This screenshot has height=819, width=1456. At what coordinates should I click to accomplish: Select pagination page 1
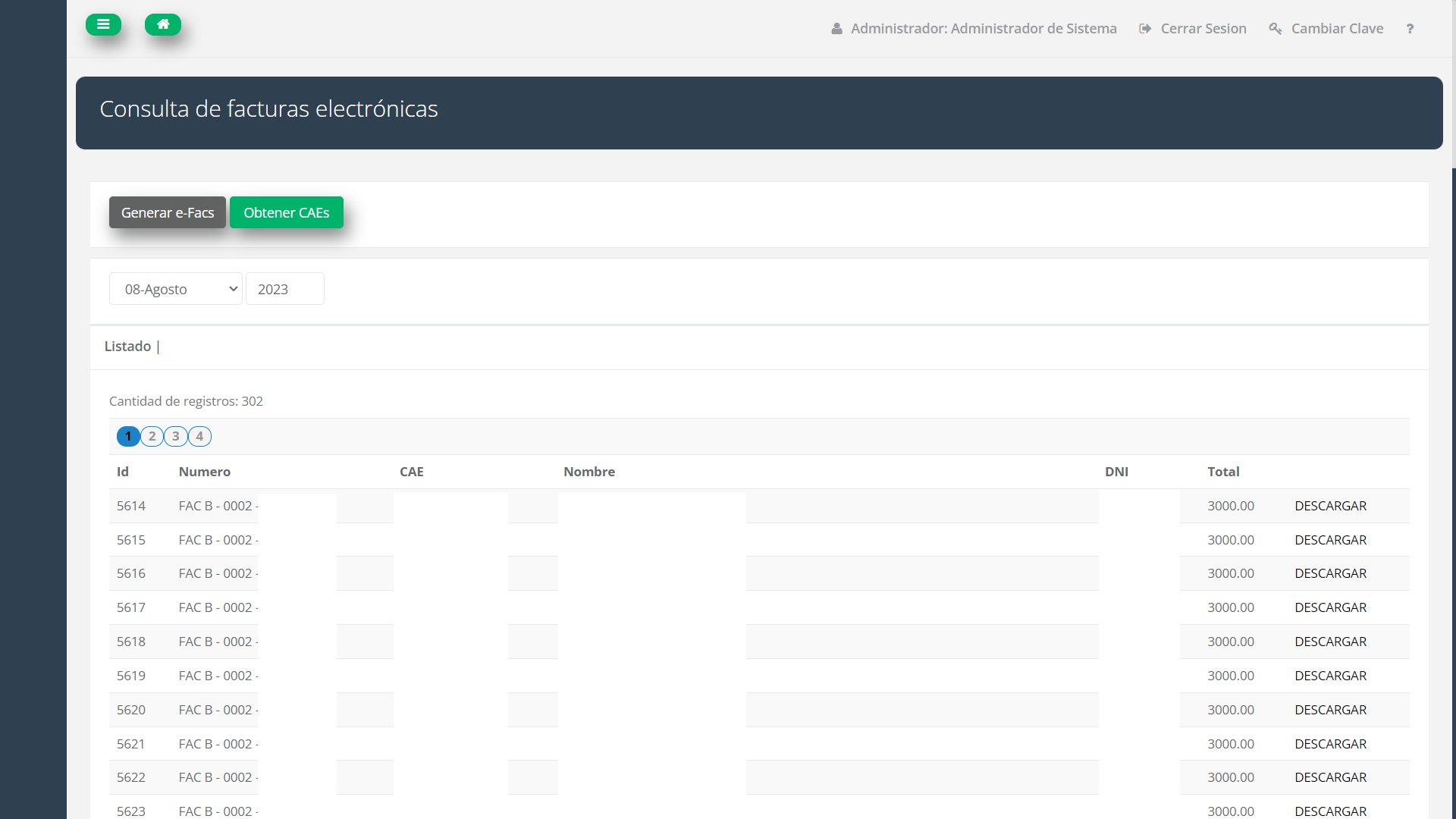coord(128,436)
